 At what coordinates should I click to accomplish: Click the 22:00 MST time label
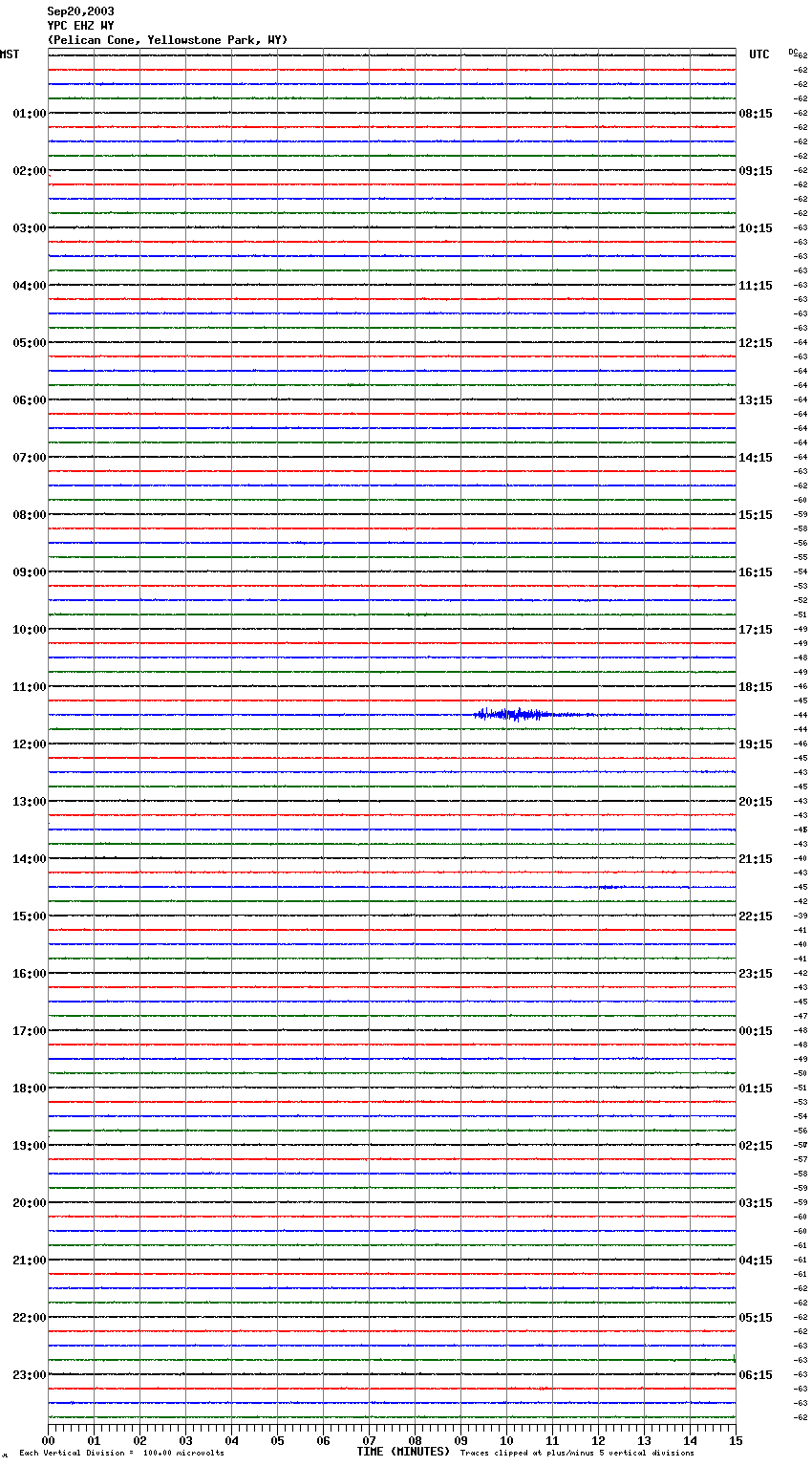[x=29, y=1318]
